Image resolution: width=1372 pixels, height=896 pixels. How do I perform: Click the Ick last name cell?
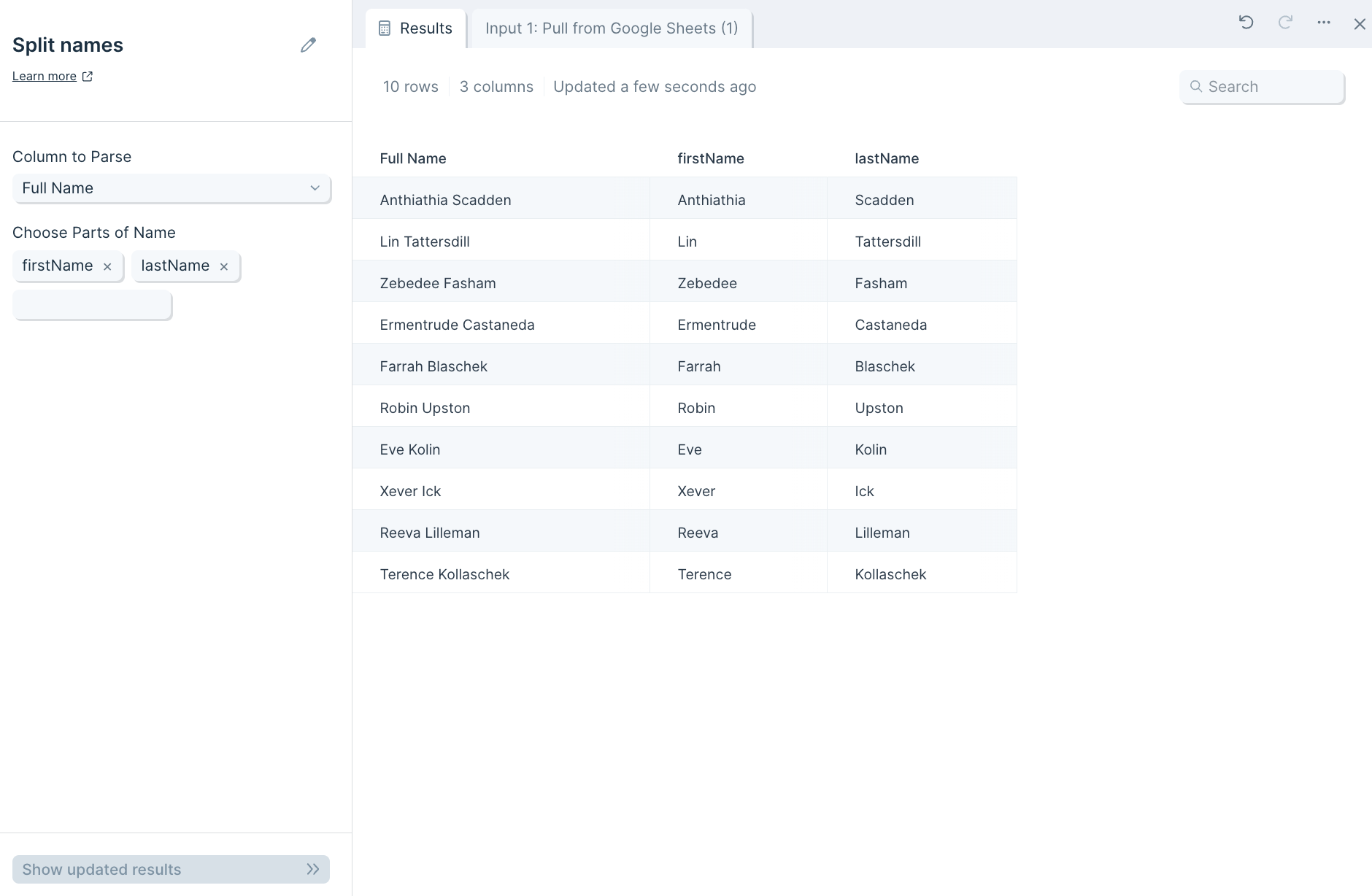pos(922,490)
